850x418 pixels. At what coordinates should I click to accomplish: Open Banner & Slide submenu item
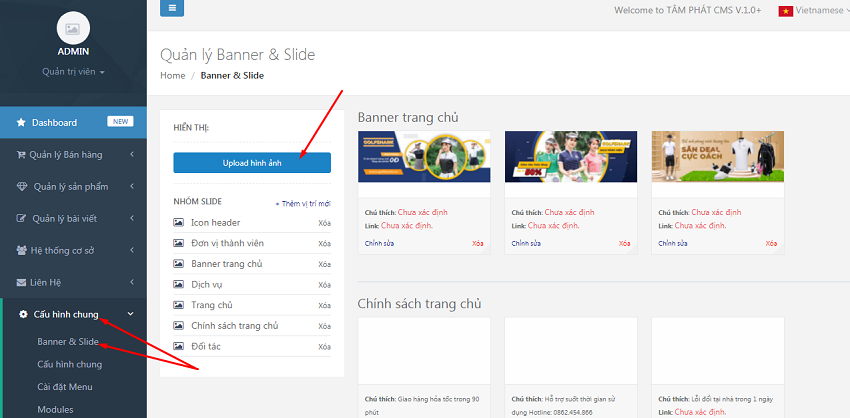point(68,342)
